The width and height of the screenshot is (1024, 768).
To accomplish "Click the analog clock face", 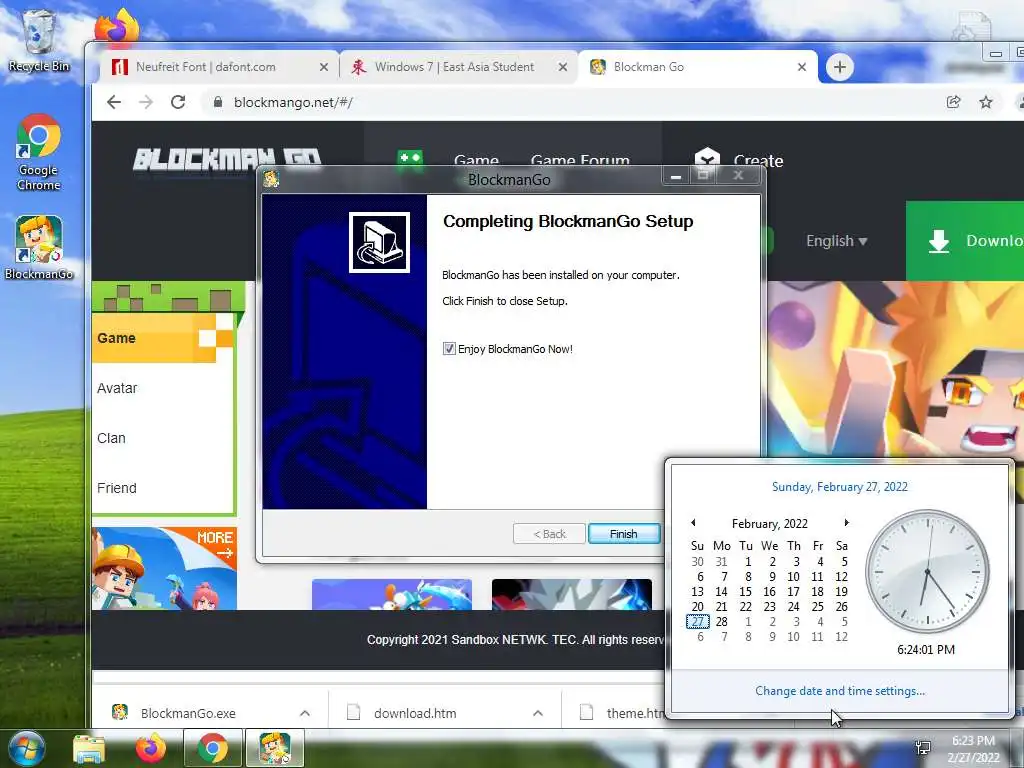I will (x=927, y=572).
